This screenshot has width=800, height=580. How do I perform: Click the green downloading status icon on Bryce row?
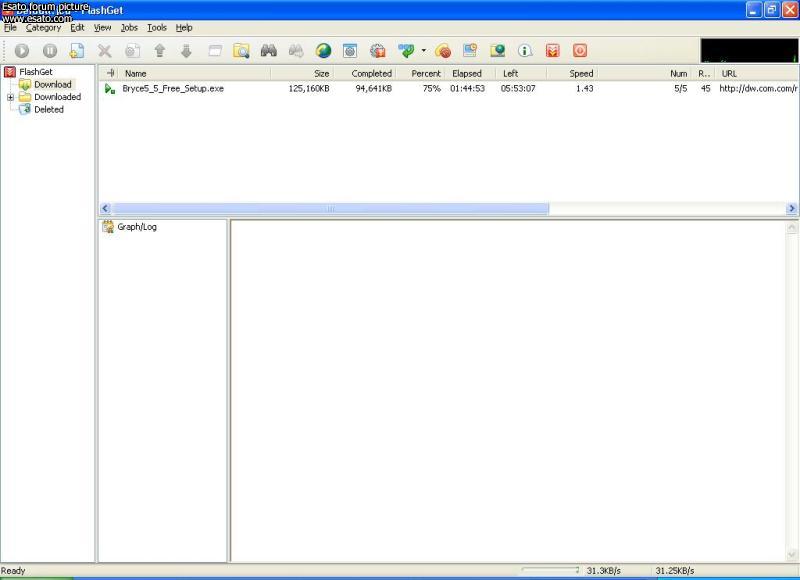click(110, 89)
